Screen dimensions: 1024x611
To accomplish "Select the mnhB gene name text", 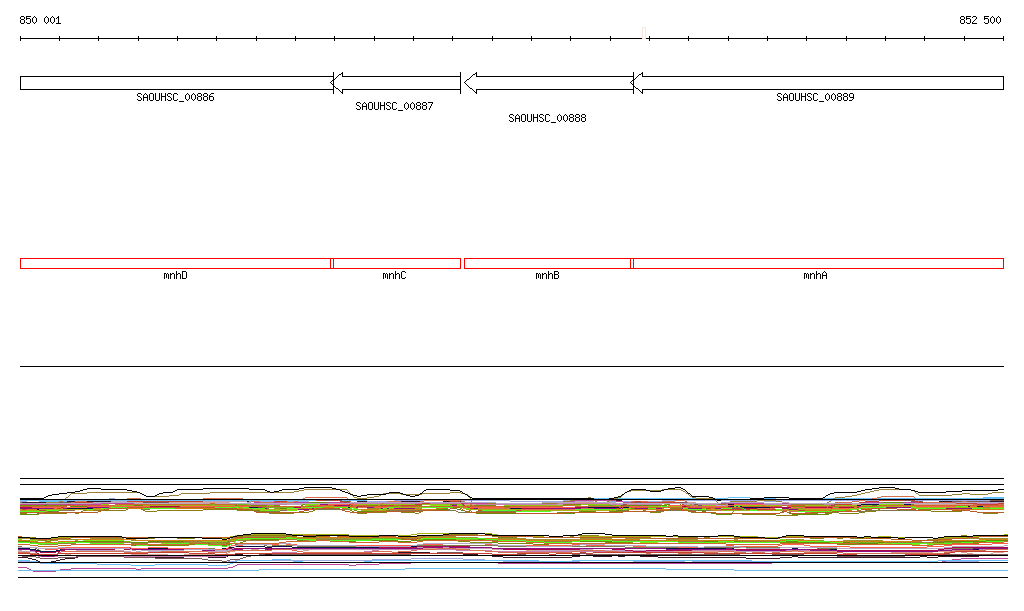I will [x=547, y=275].
